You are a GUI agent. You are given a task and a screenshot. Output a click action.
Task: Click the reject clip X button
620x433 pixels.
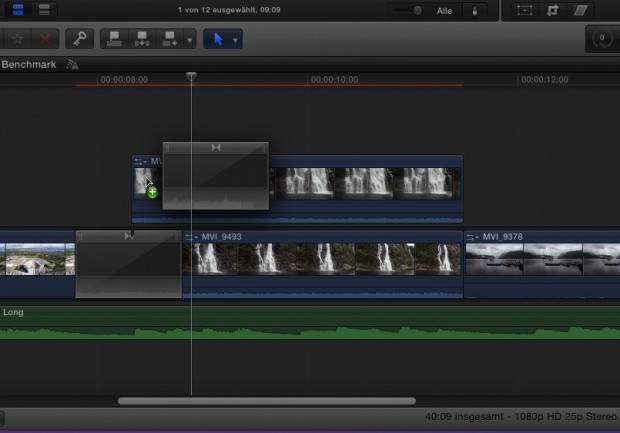click(45, 39)
